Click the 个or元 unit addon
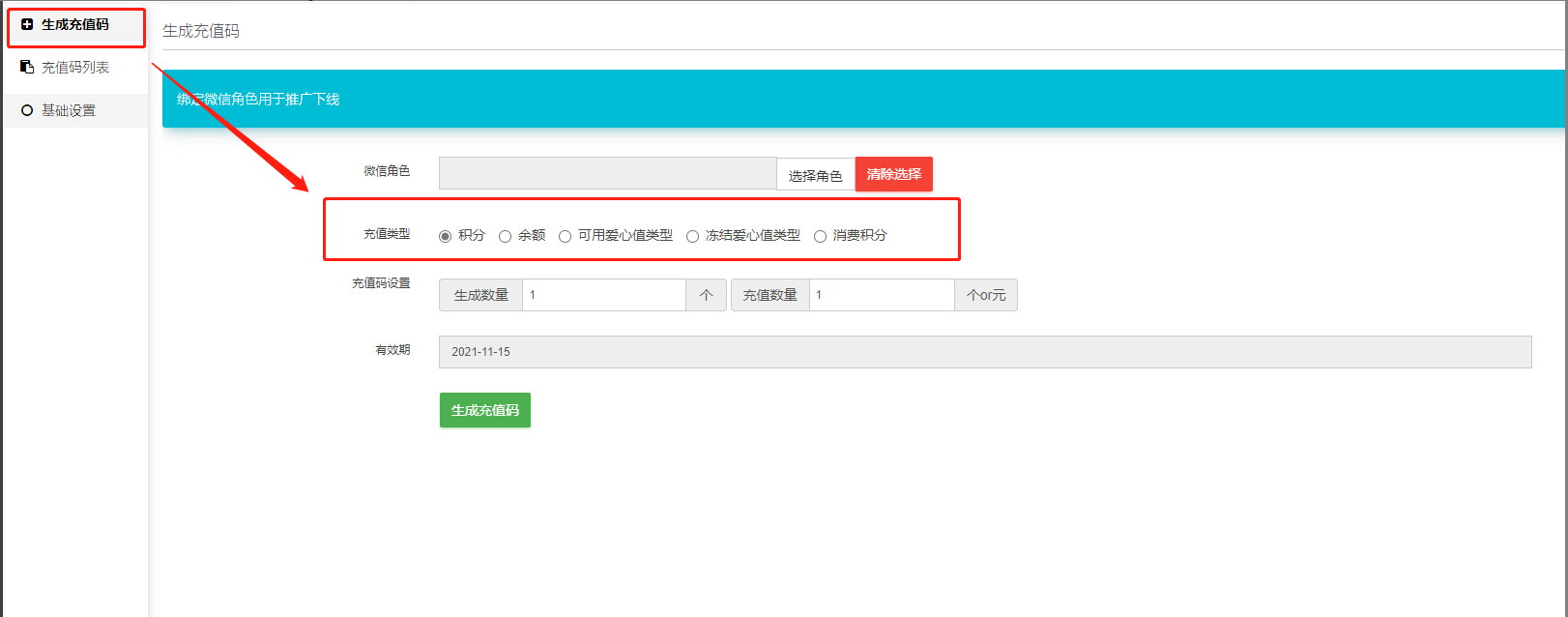 click(x=985, y=295)
